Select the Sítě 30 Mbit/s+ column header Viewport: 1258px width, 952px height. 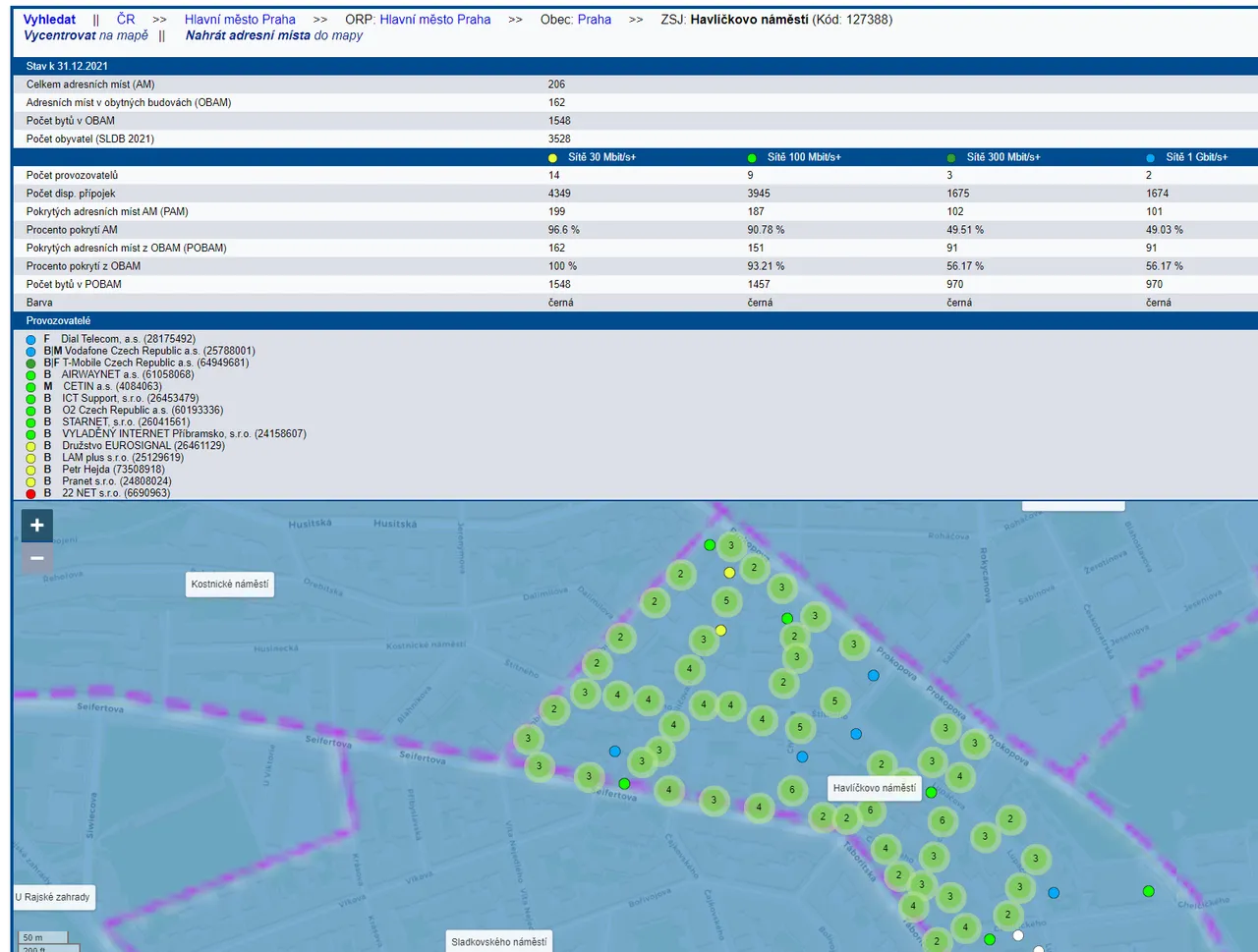pos(601,157)
